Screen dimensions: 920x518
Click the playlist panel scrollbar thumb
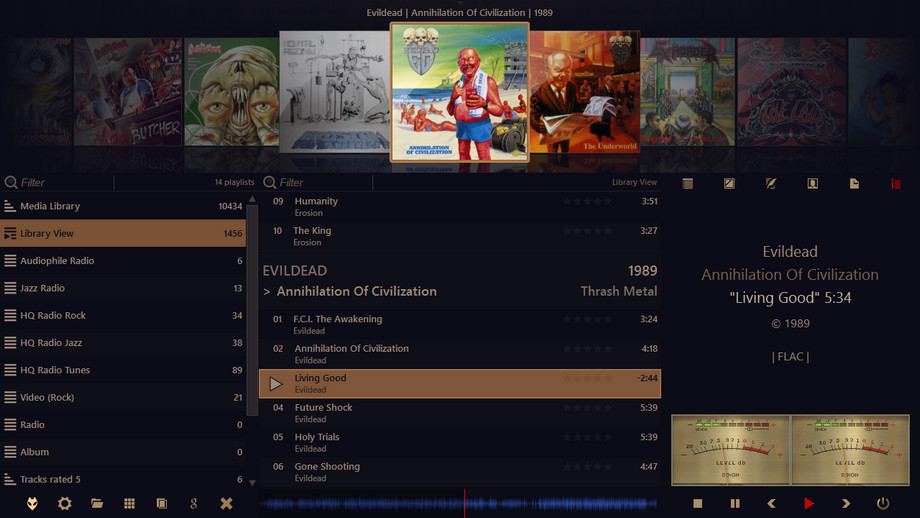point(252,309)
